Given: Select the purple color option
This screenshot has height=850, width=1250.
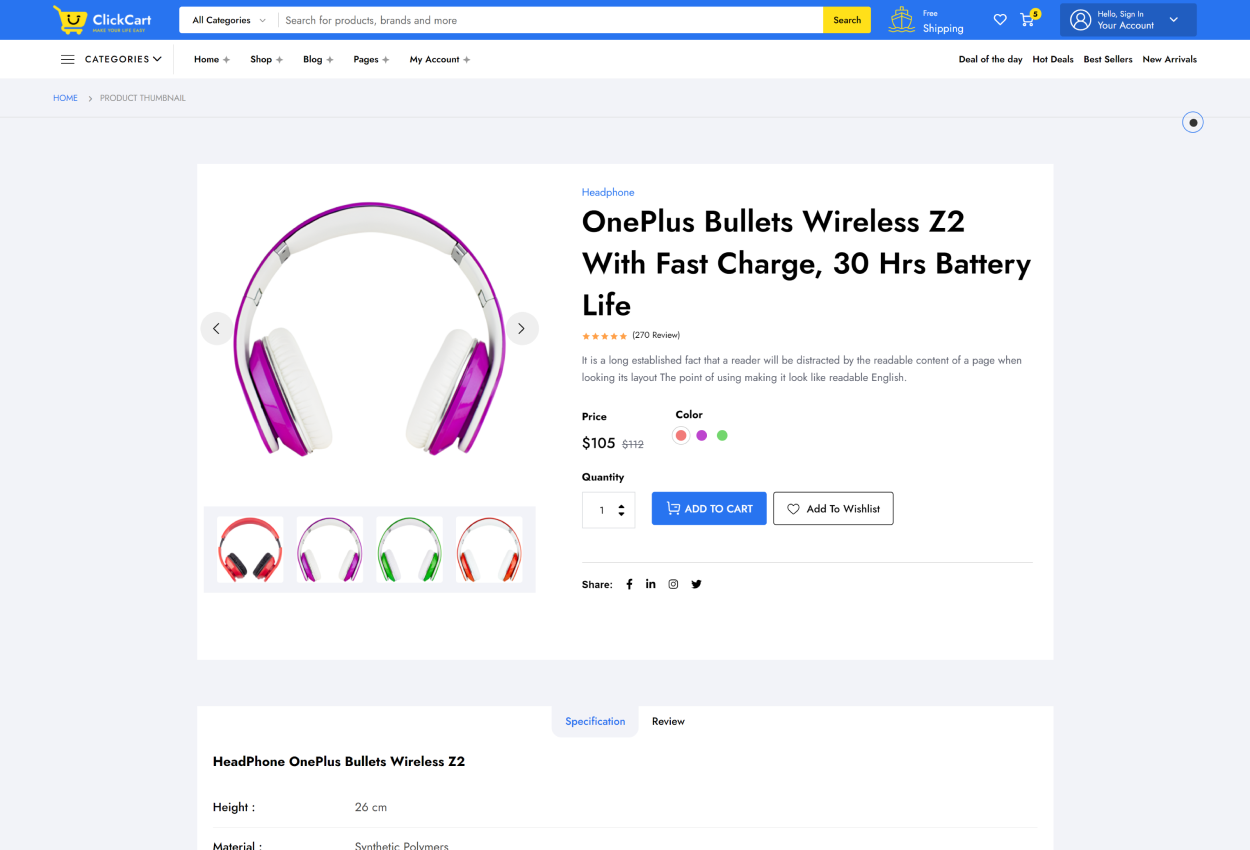Looking at the screenshot, I should (x=701, y=435).
